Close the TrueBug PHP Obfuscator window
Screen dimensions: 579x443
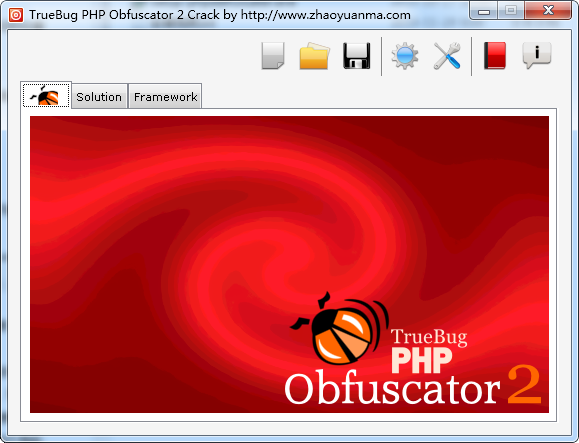click(548, 11)
